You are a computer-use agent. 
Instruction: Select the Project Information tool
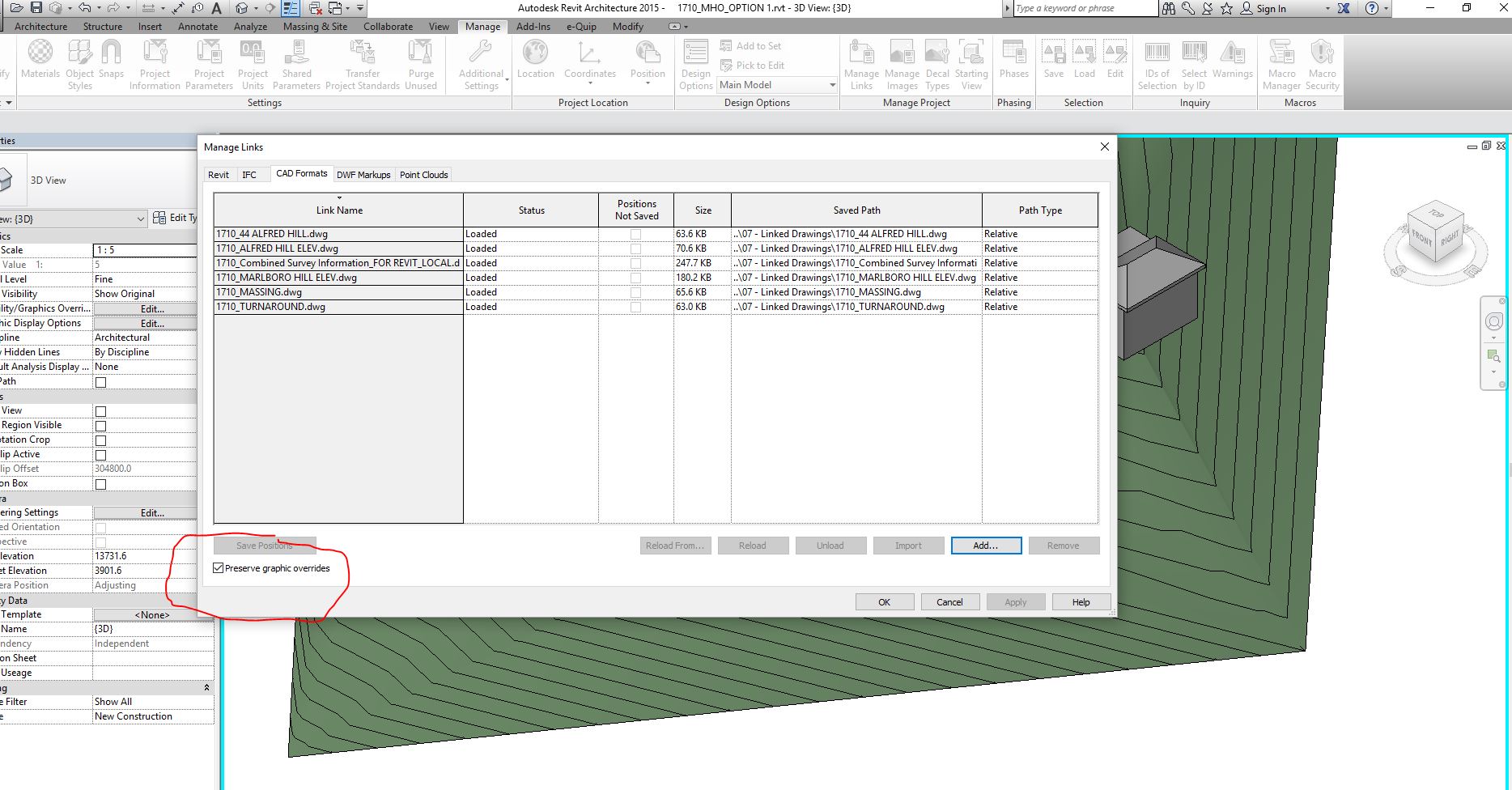[155, 63]
